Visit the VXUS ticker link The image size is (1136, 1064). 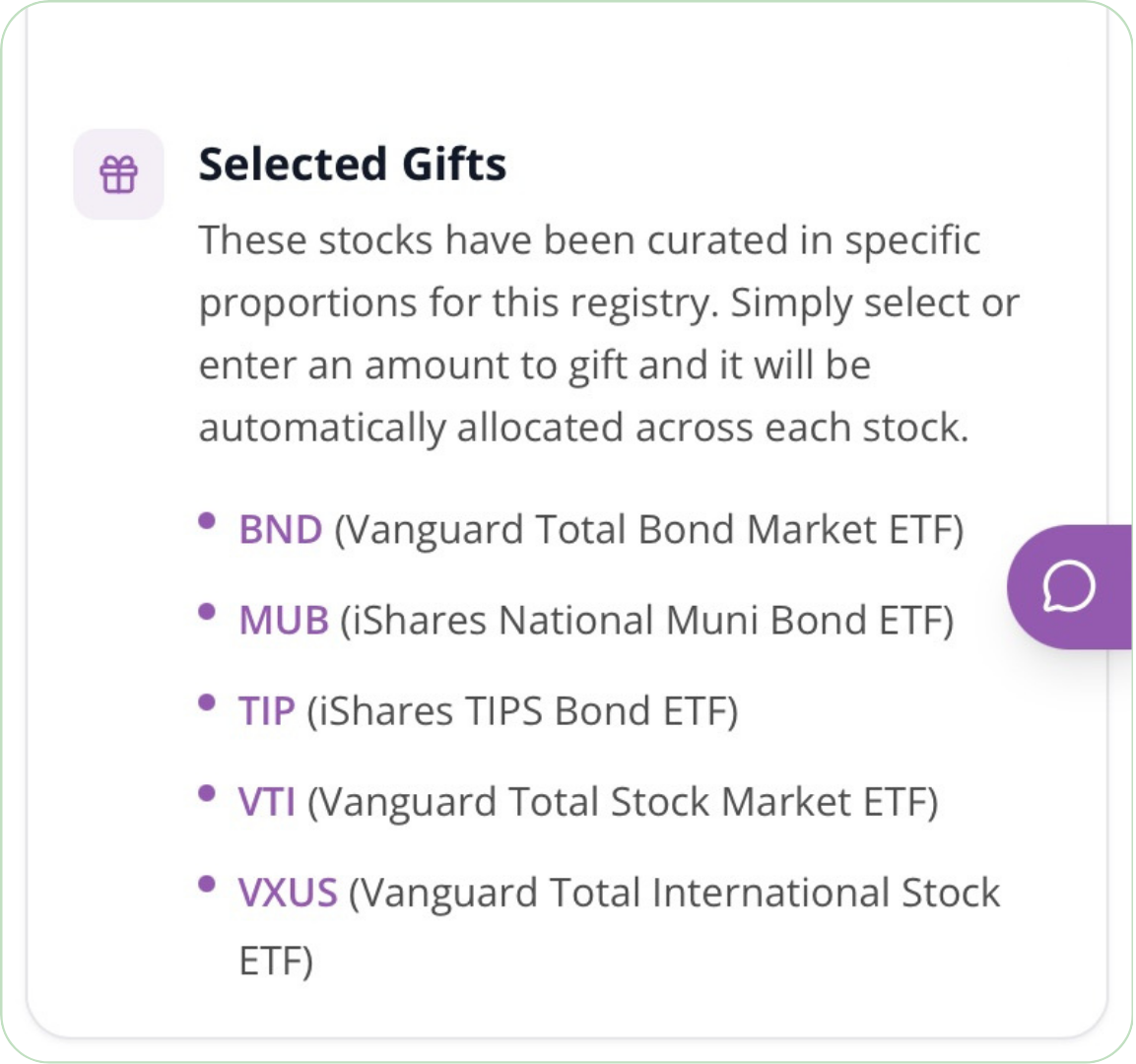click(x=288, y=893)
